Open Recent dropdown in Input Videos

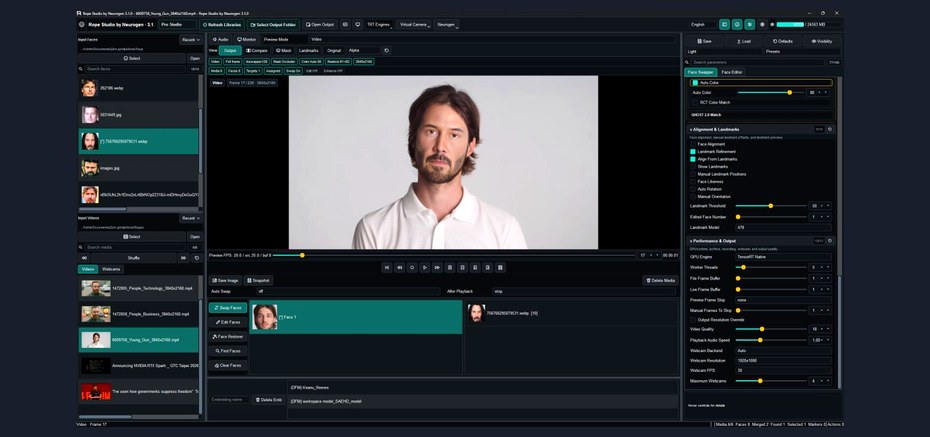(191, 218)
